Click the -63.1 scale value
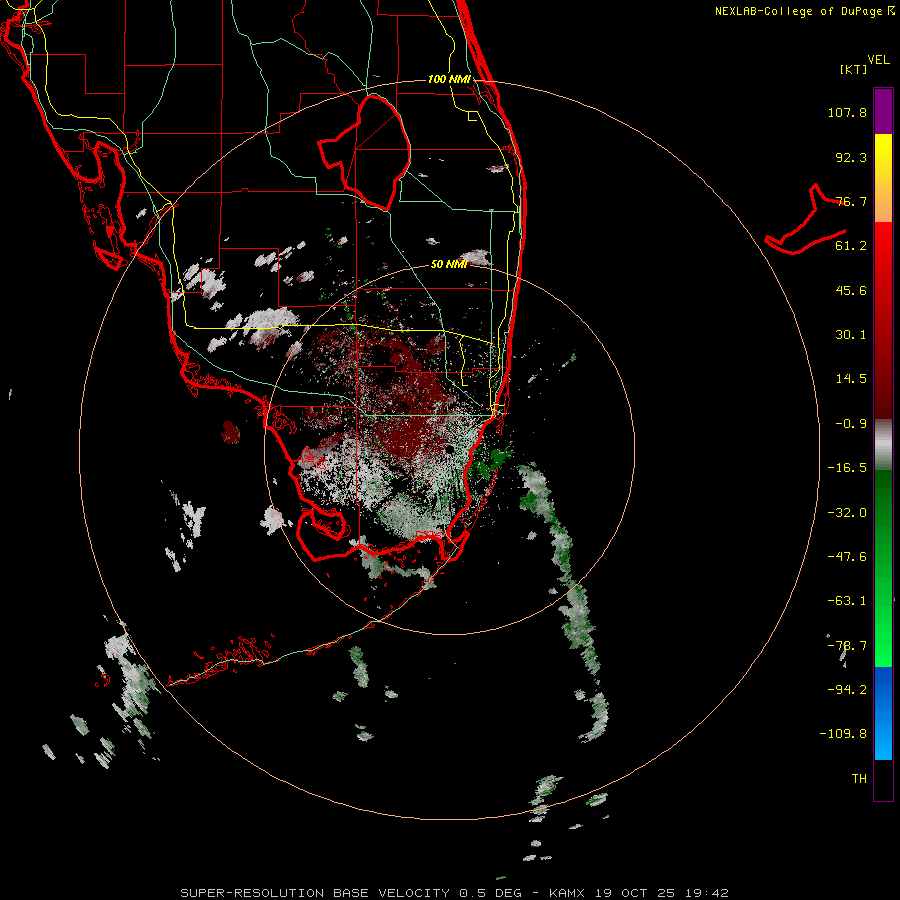The image size is (900, 900). click(847, 601)
